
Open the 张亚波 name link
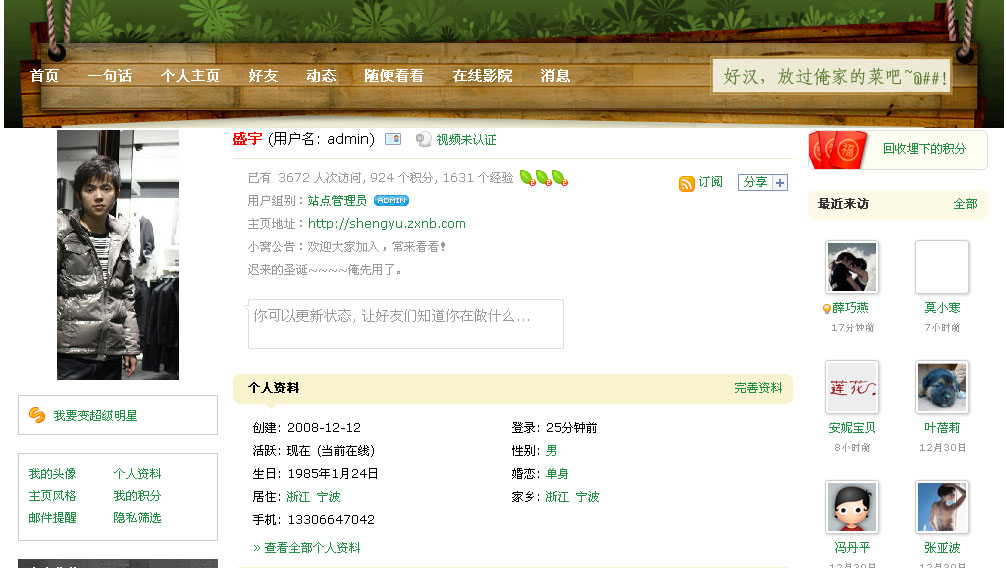click(942, 547)
